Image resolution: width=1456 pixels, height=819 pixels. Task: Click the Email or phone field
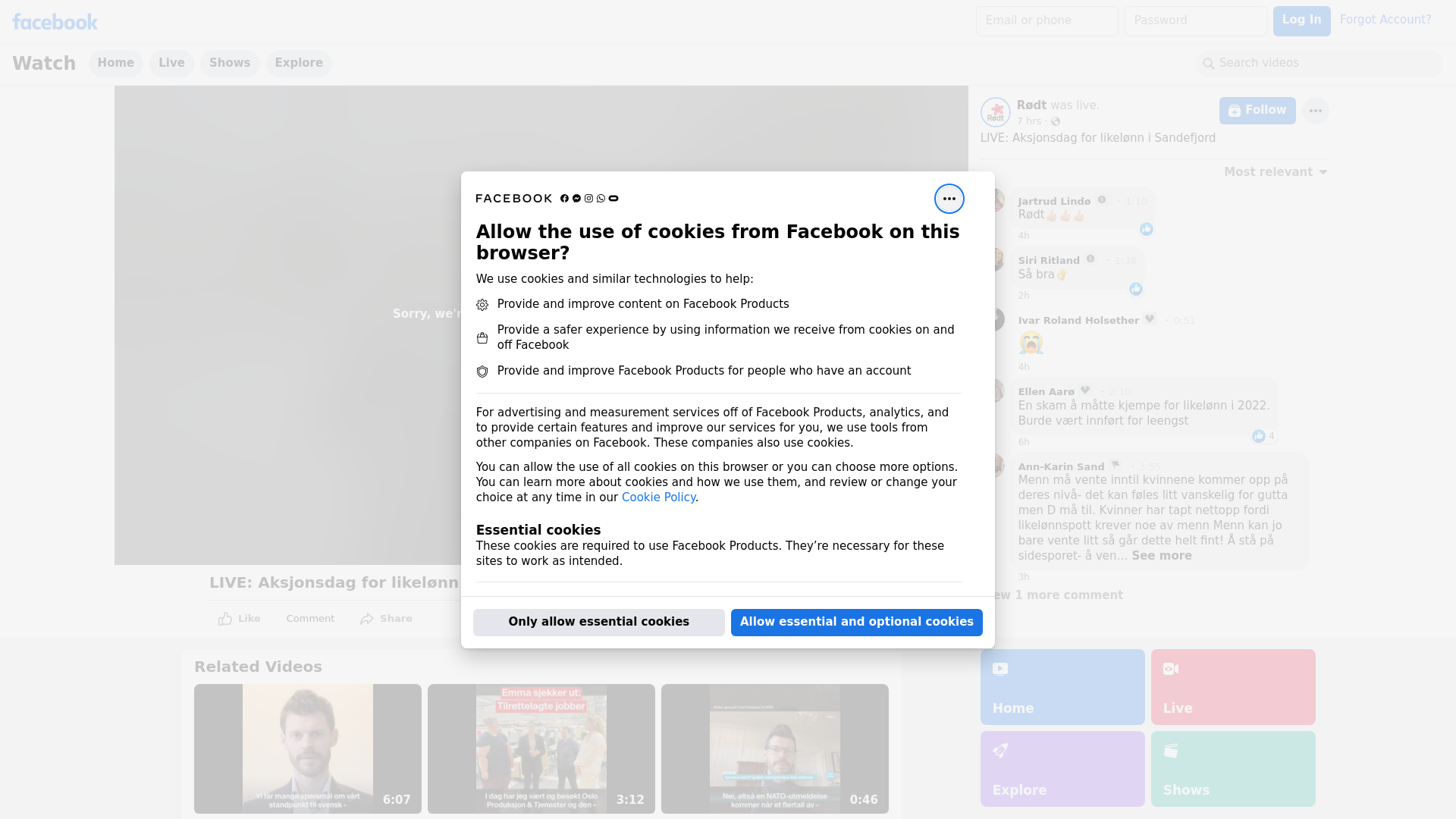1046,20
